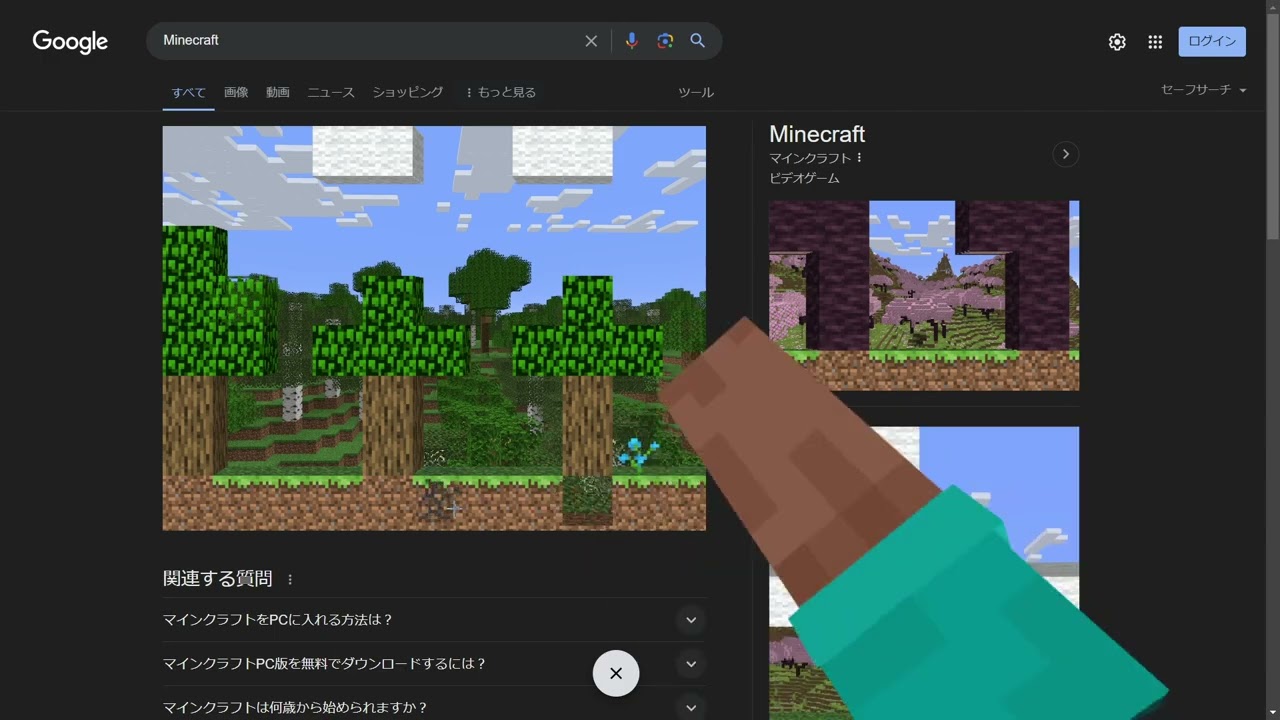Clear the Minecraft search text
The width and height of the screenshot is (1280, 720).
[x=591, y=41]
